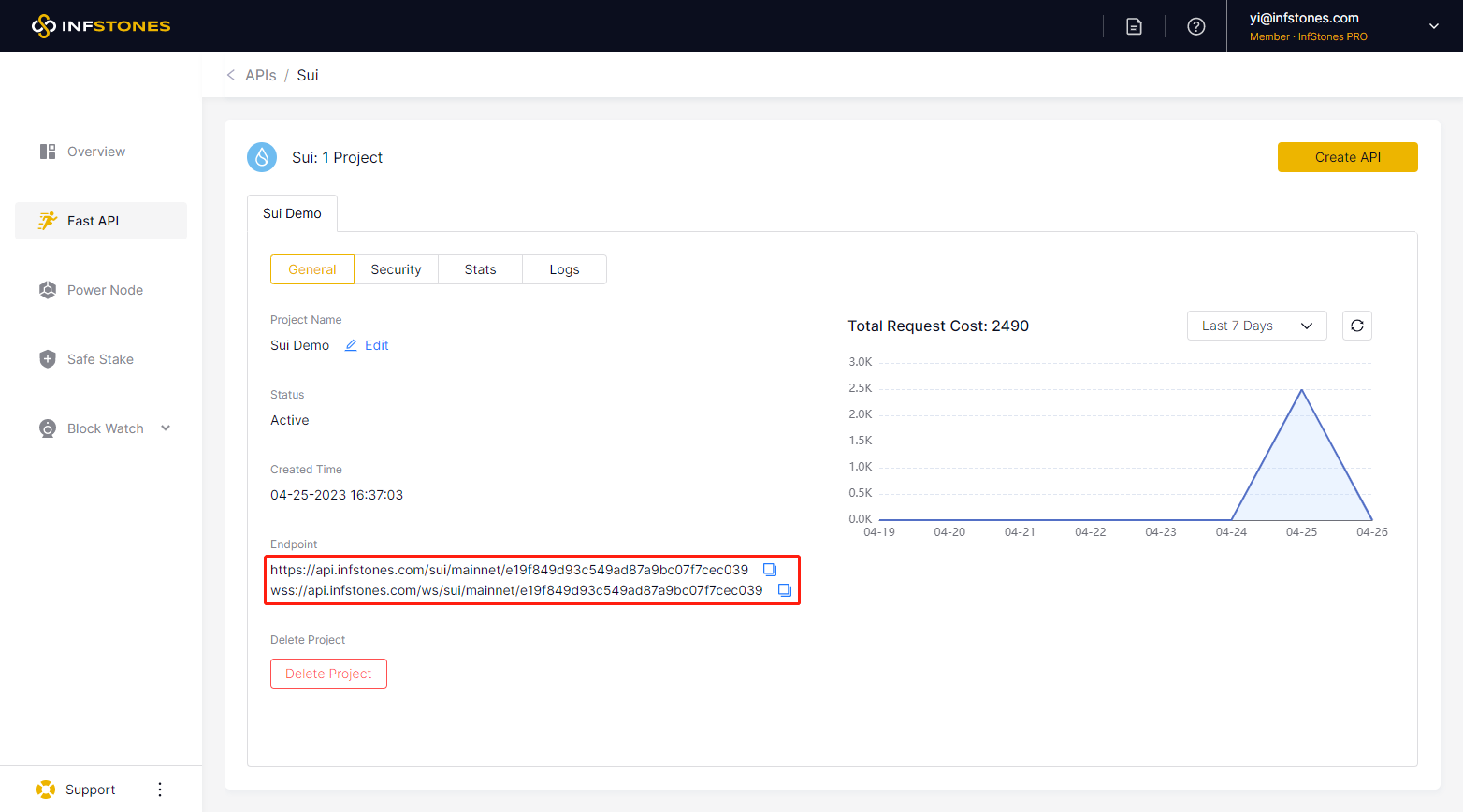The height and width of the screenshot is (812, 1463).
Task: Open the help question mark icon
Action: 1195,26
